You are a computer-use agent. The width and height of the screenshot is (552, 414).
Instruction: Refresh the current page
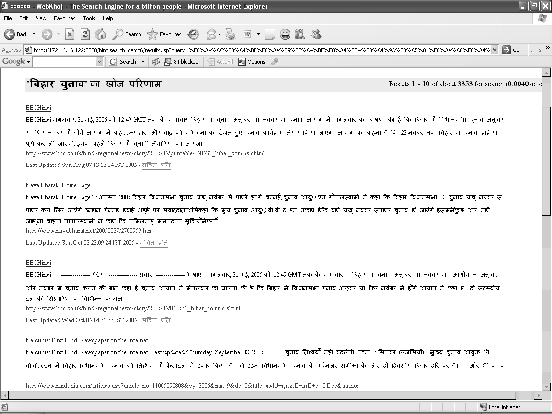tap(86, 34)
